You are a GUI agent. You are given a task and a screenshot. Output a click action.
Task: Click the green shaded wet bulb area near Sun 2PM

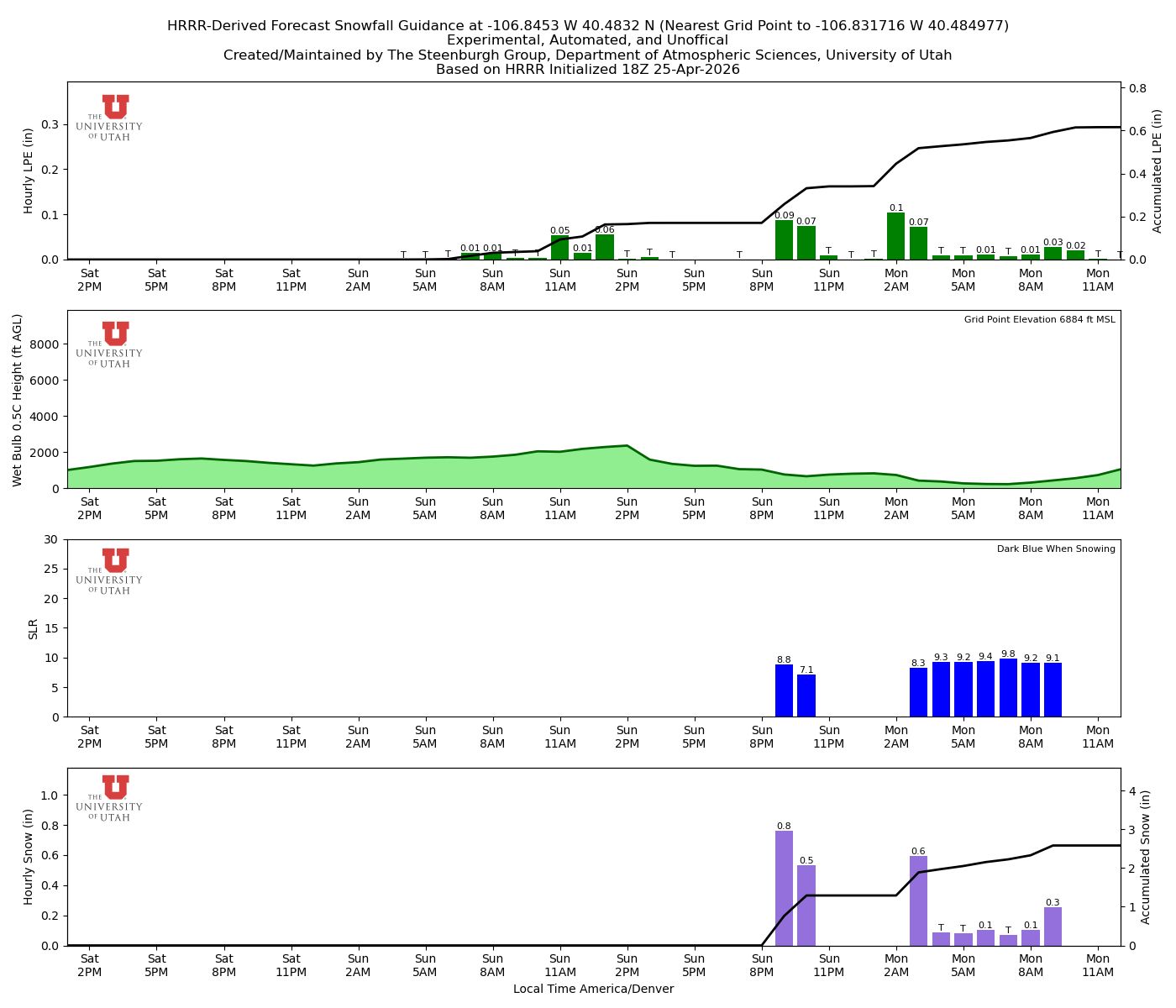point(627,466)
